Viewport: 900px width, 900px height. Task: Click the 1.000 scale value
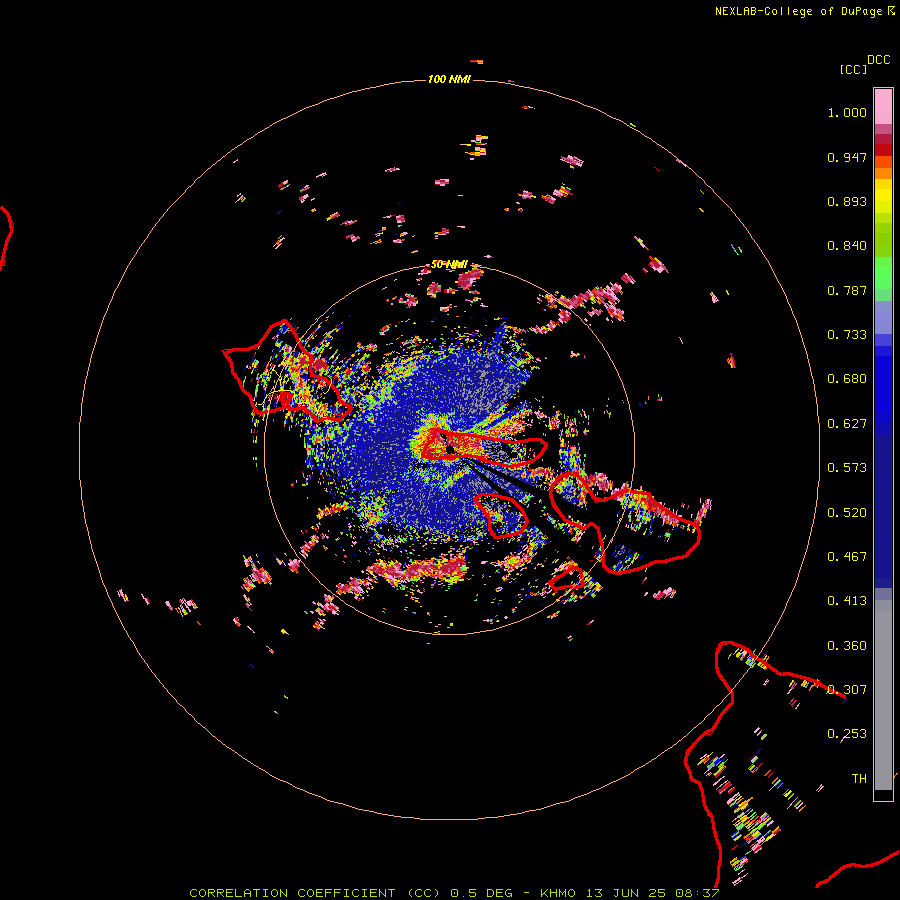pos(847,112)
